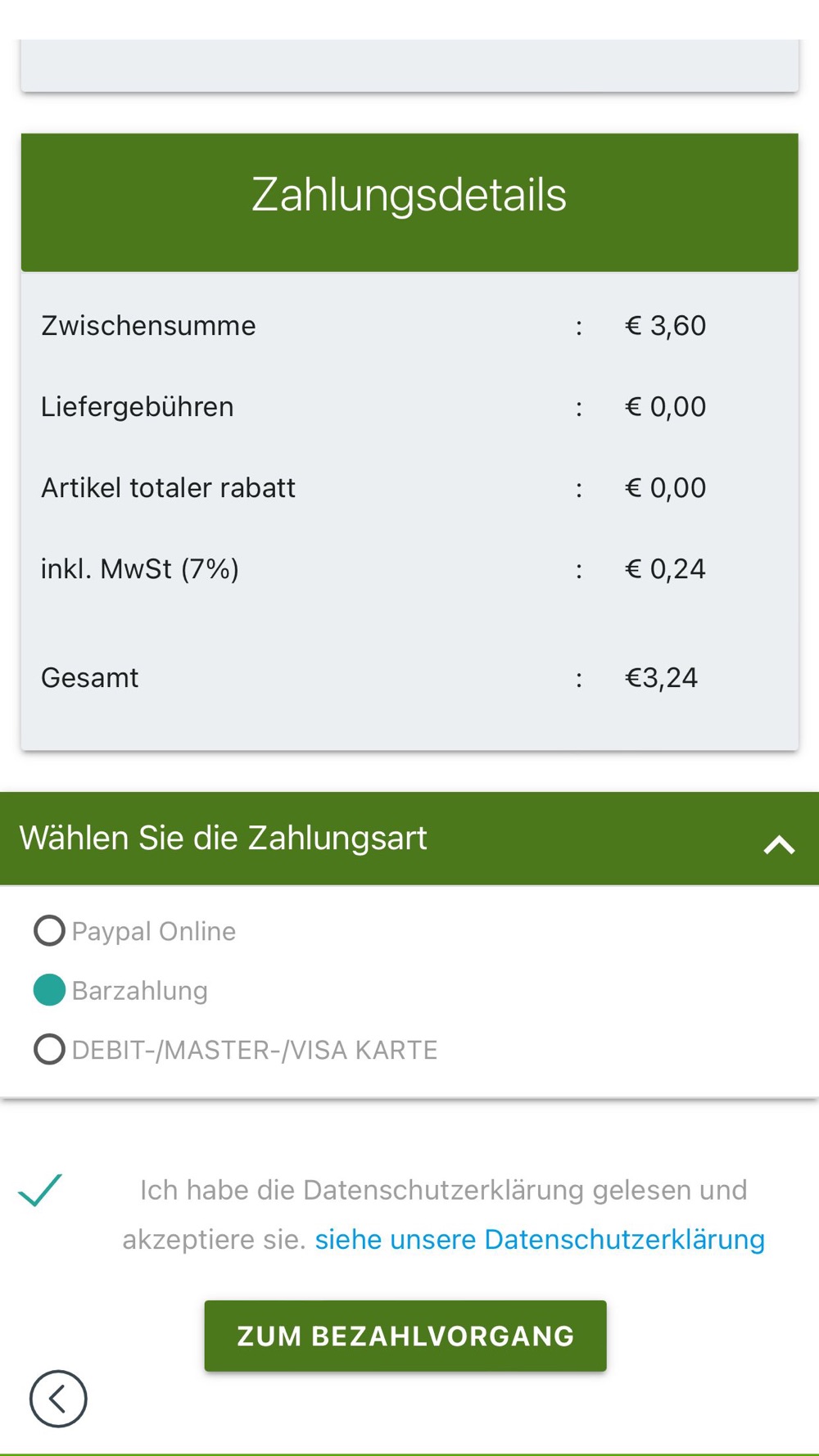The width and height of the screenshot is (819, 1456).
Task: Click the Gesamt total amount €3,24
Action: (x=661, y=677)
